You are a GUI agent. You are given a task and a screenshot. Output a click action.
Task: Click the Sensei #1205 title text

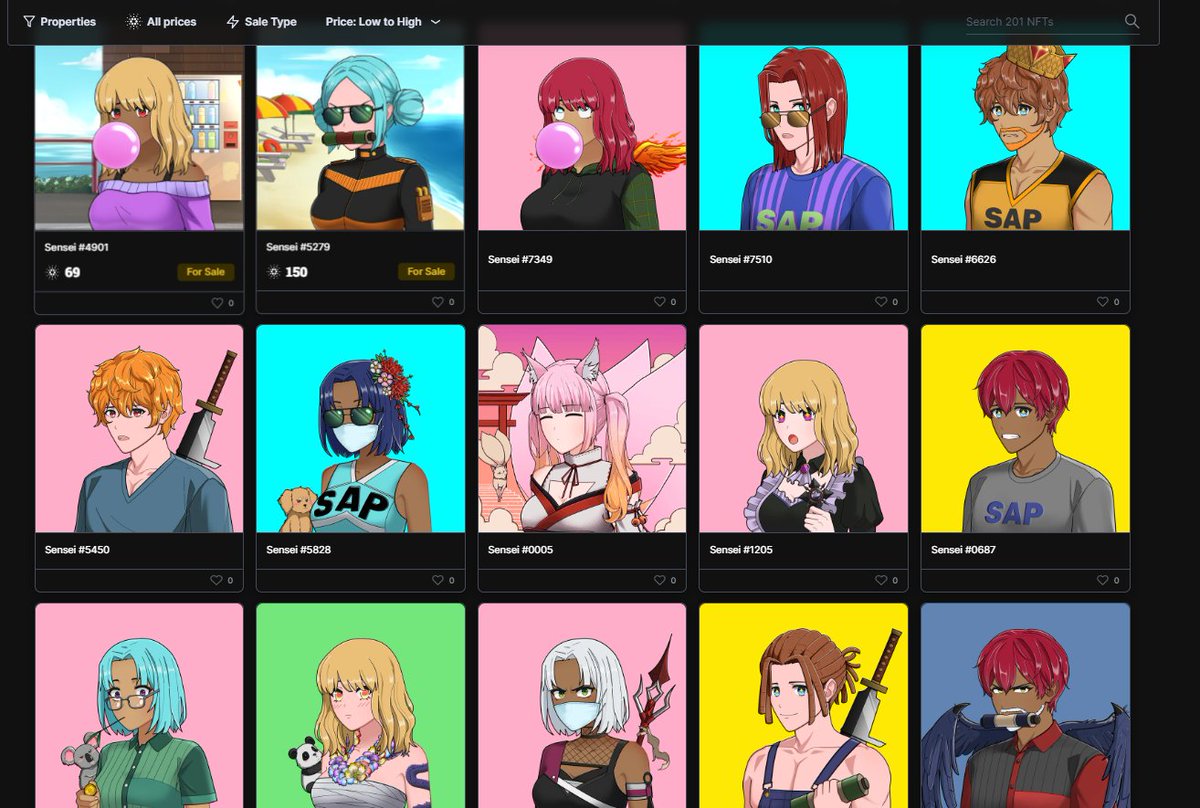742,550
